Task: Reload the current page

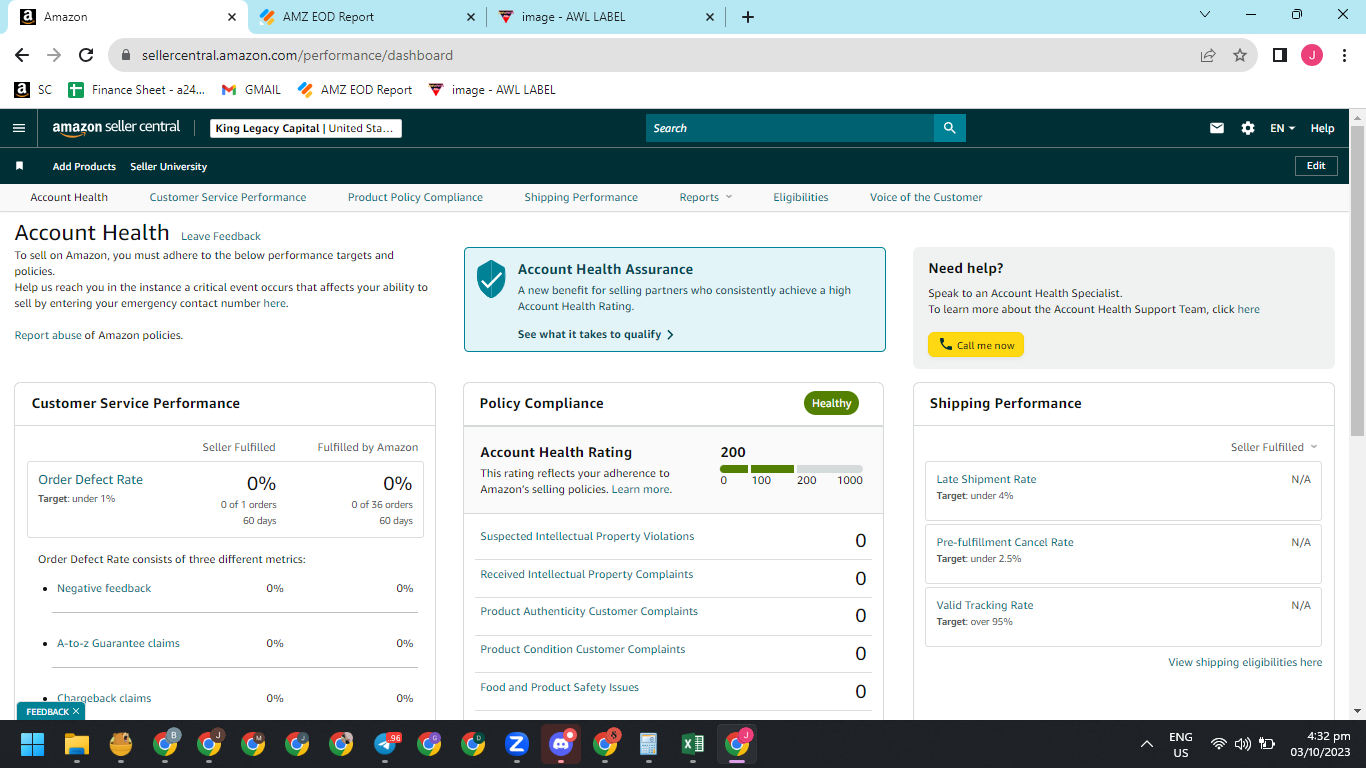Action: click(x=86, y=56)
